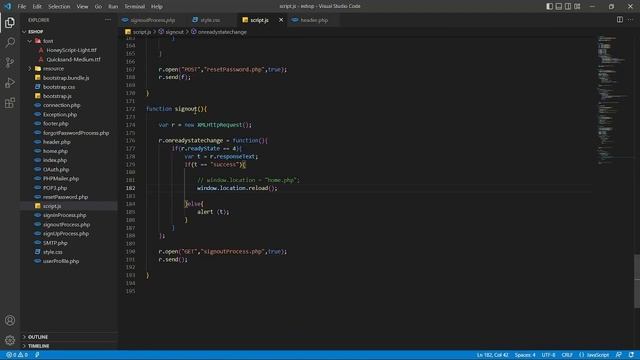Click the ports forwarding status bar icon
This screenshot has width=640, height=360.
37,355
